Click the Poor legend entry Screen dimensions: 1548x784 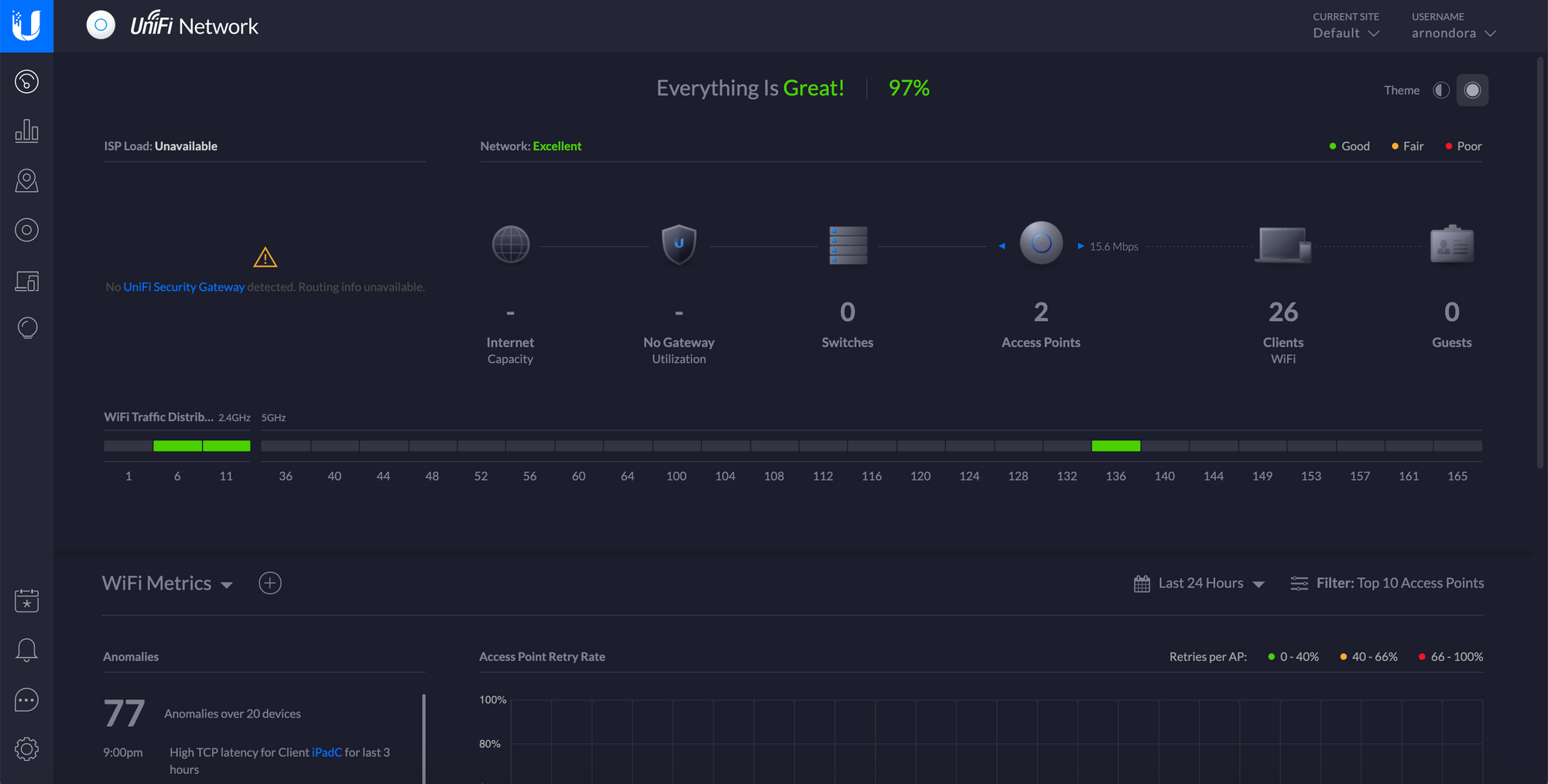(x=1463, y=146)
